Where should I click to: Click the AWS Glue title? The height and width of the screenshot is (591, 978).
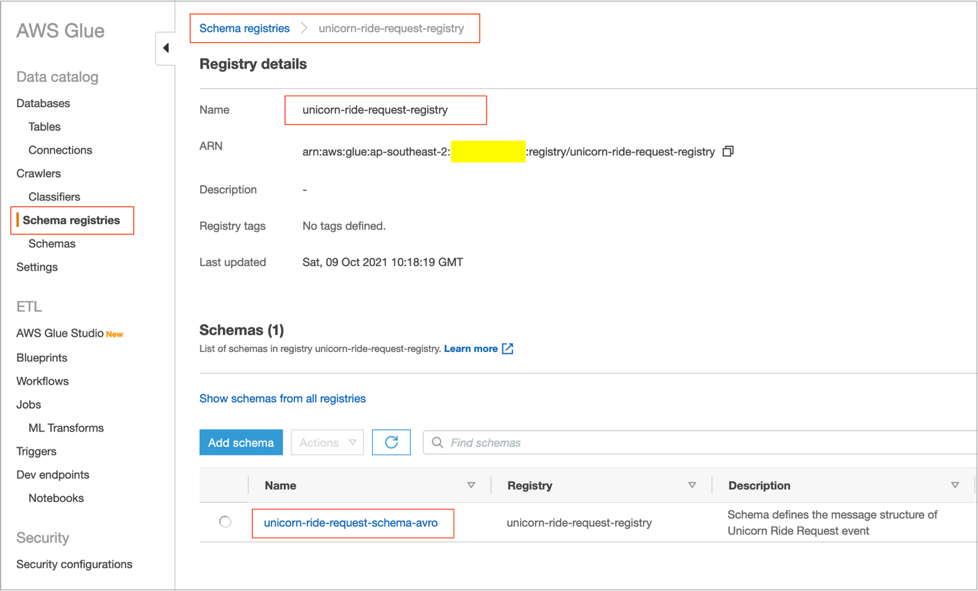coord(61,31)
